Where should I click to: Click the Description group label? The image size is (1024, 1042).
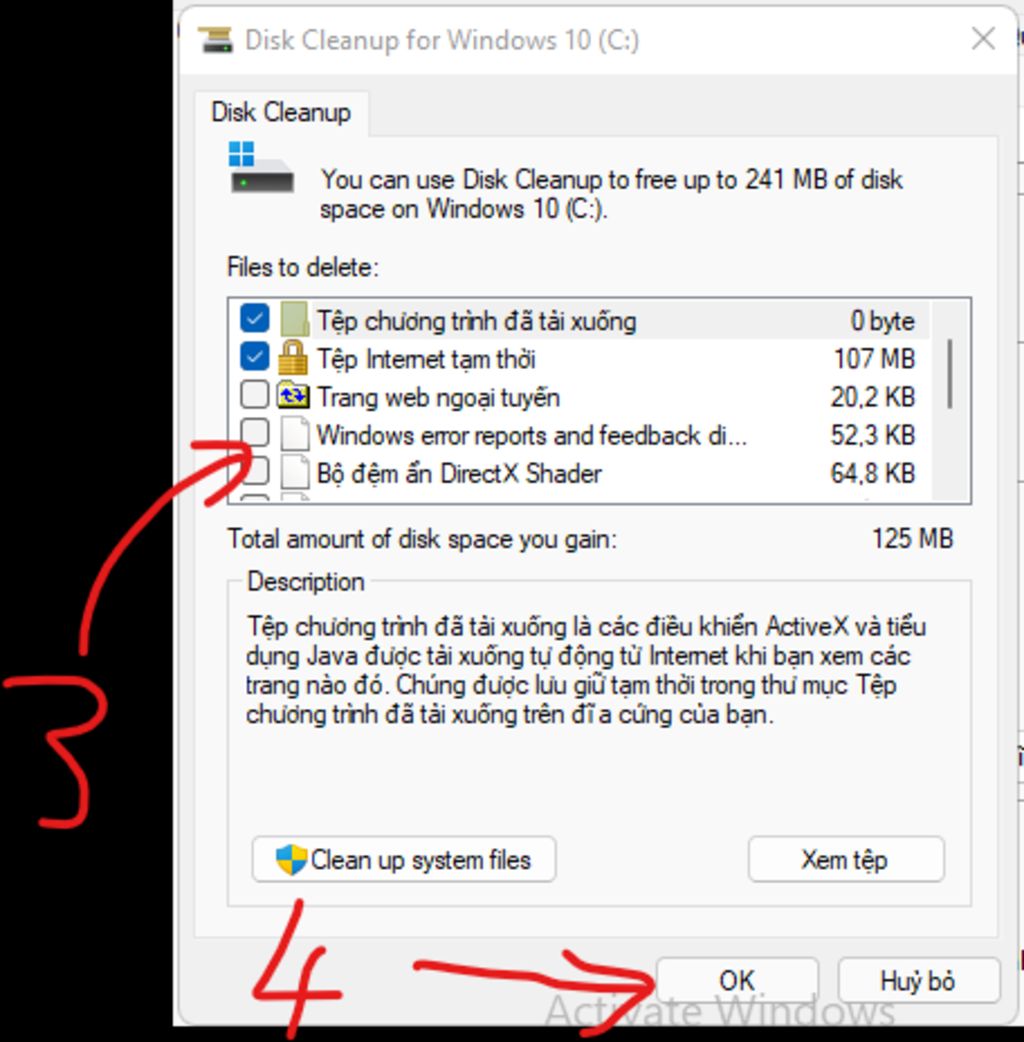pos(306,581)
